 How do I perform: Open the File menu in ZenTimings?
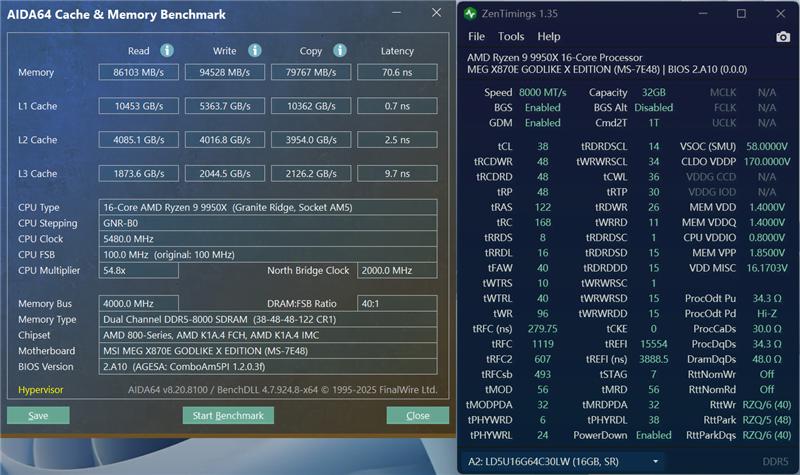click(476, 36)
